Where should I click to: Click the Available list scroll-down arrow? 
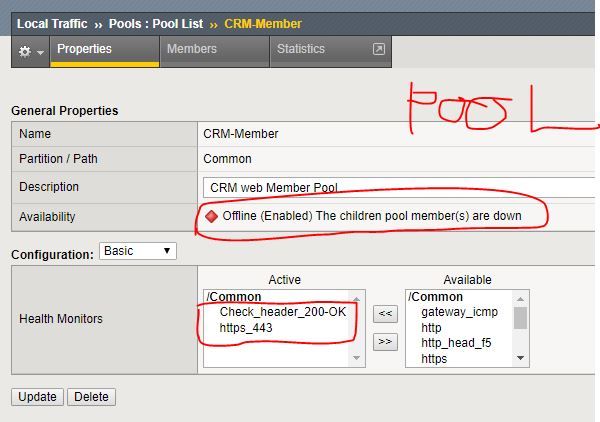point(520,358)
